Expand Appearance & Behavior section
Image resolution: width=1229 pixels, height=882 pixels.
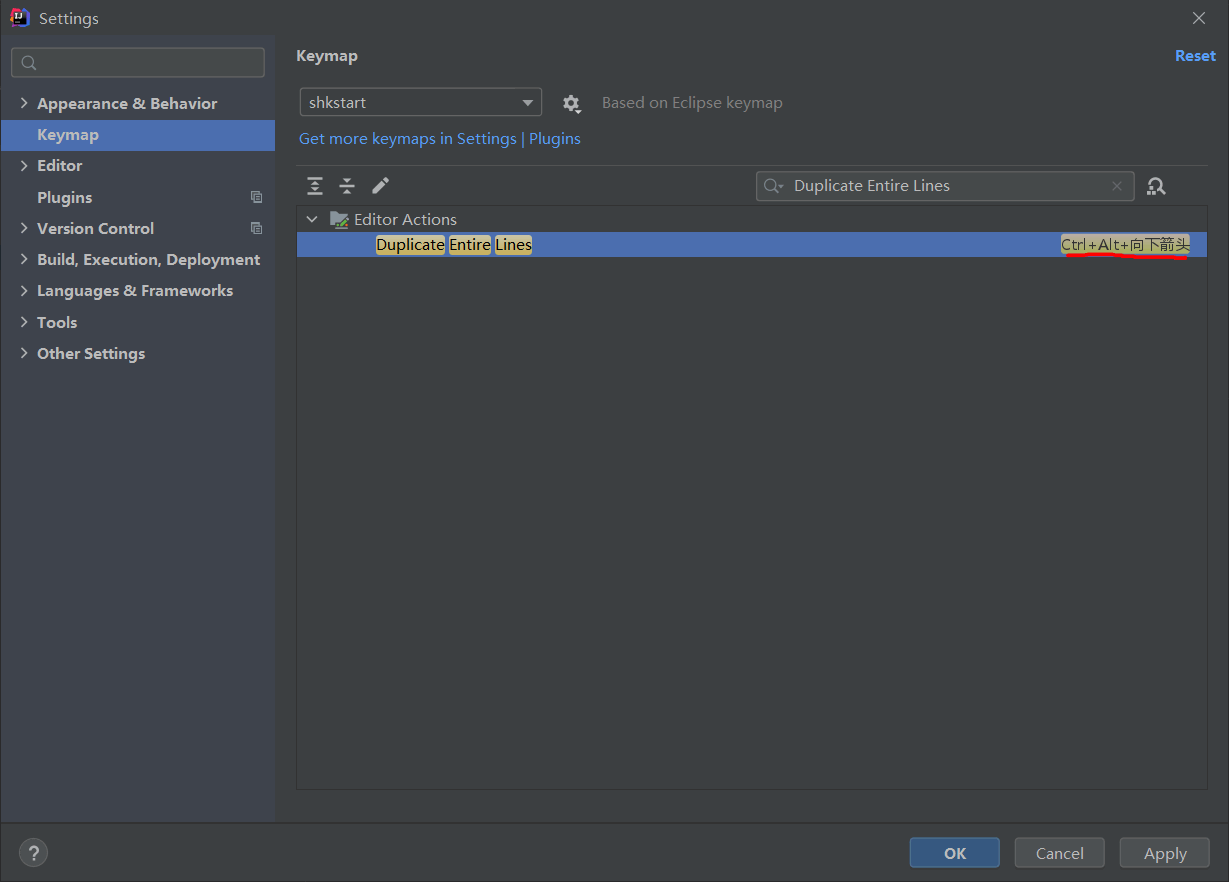24,104
